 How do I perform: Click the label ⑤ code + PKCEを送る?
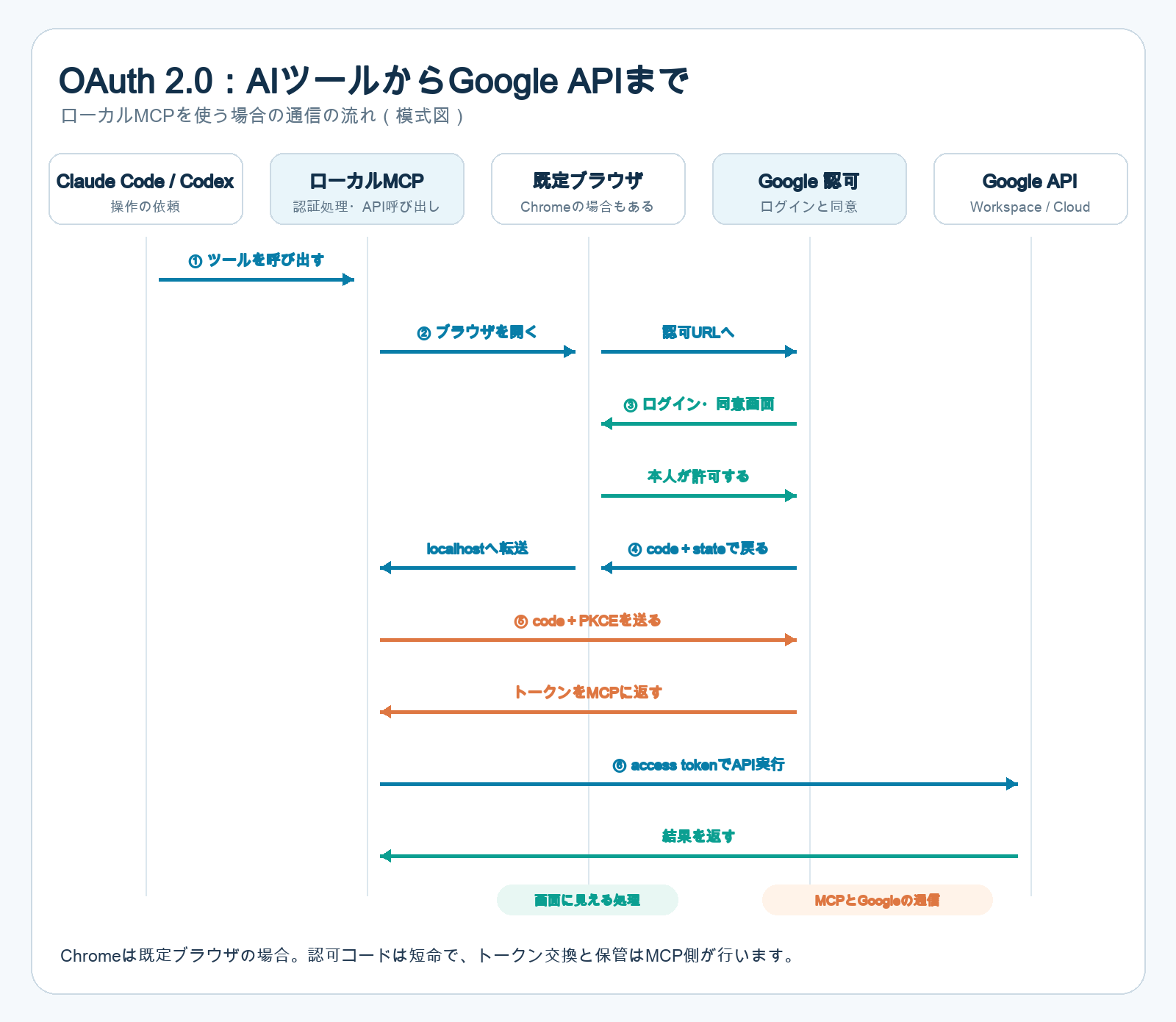pos(588,621)
